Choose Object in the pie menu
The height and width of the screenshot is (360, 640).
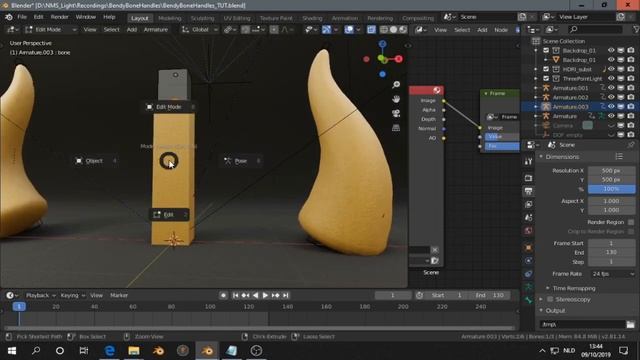[95, 161]
